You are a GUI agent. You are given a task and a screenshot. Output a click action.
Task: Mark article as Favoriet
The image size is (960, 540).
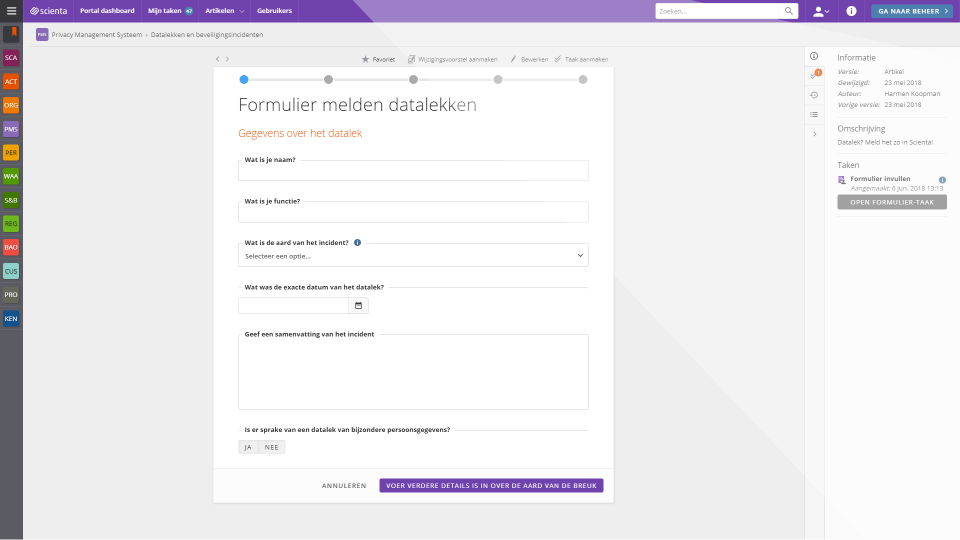378,59
